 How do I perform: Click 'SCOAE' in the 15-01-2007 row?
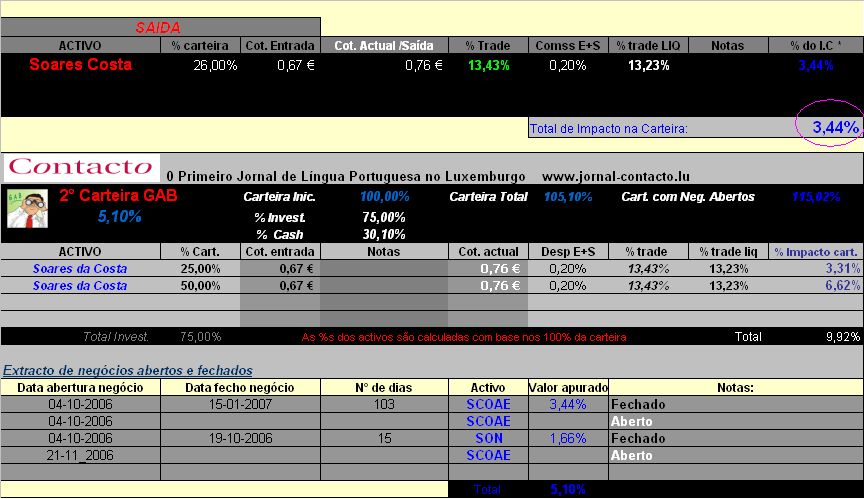(488, 404)
